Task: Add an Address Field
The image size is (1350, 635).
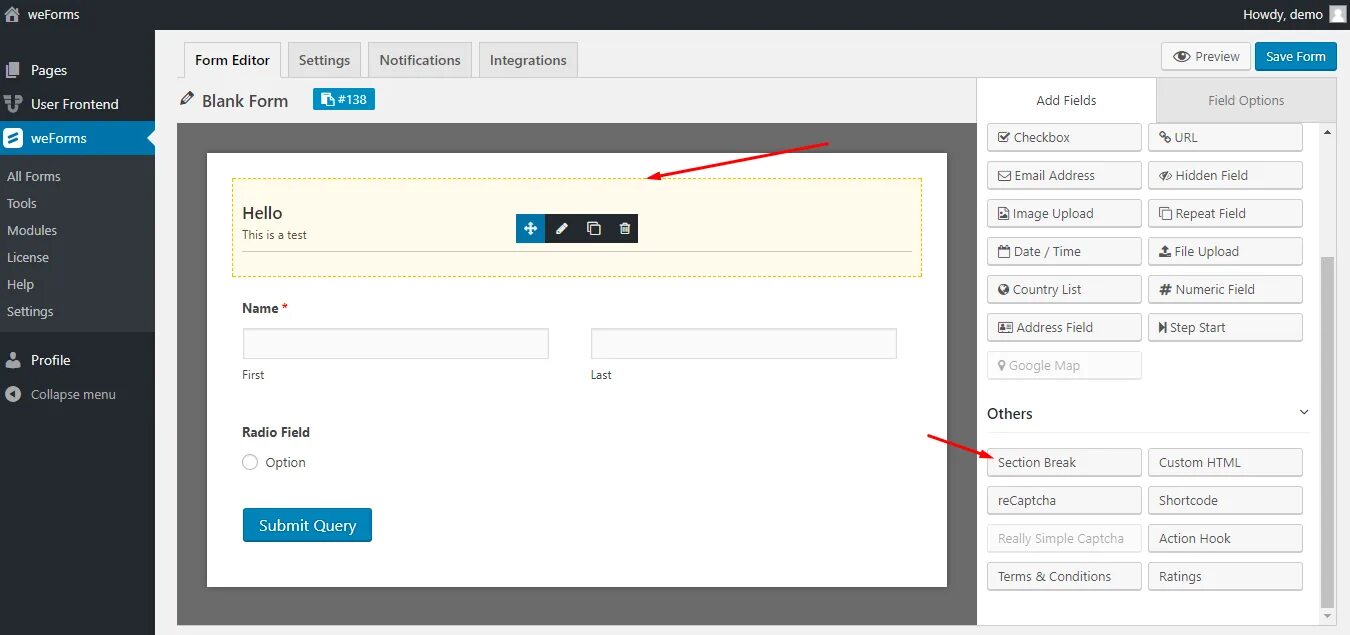Action: tap(1064, 327)
